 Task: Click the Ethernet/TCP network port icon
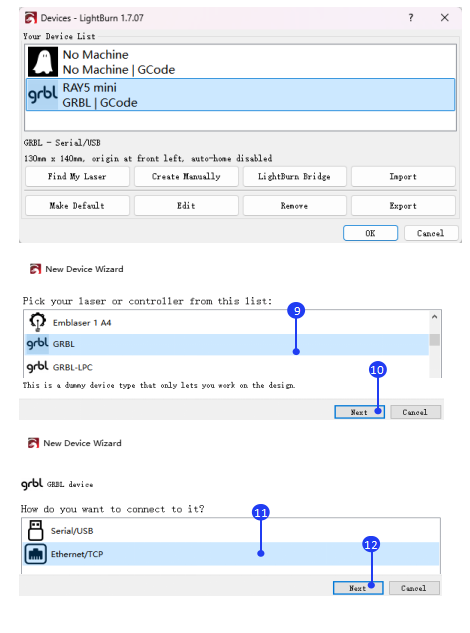tap(36, 554)
